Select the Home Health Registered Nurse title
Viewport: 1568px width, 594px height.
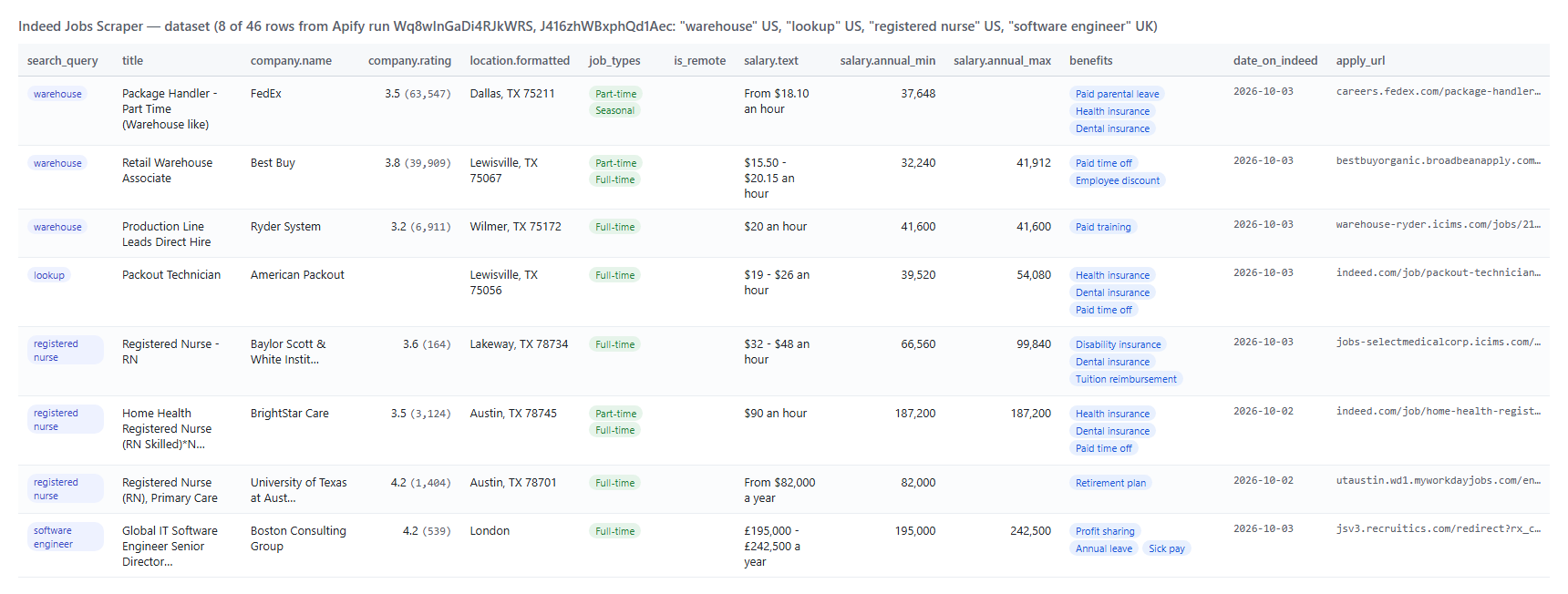[167, 429]
